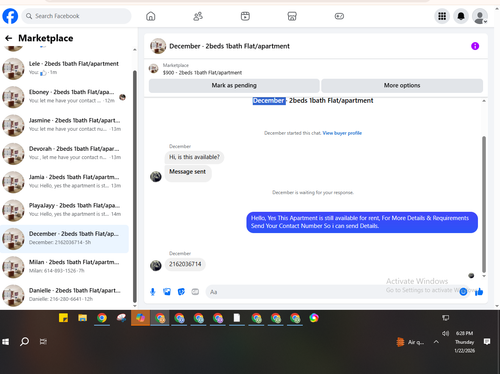
Task: Open the Jasmine conversation
Action: tap(65, 125)
